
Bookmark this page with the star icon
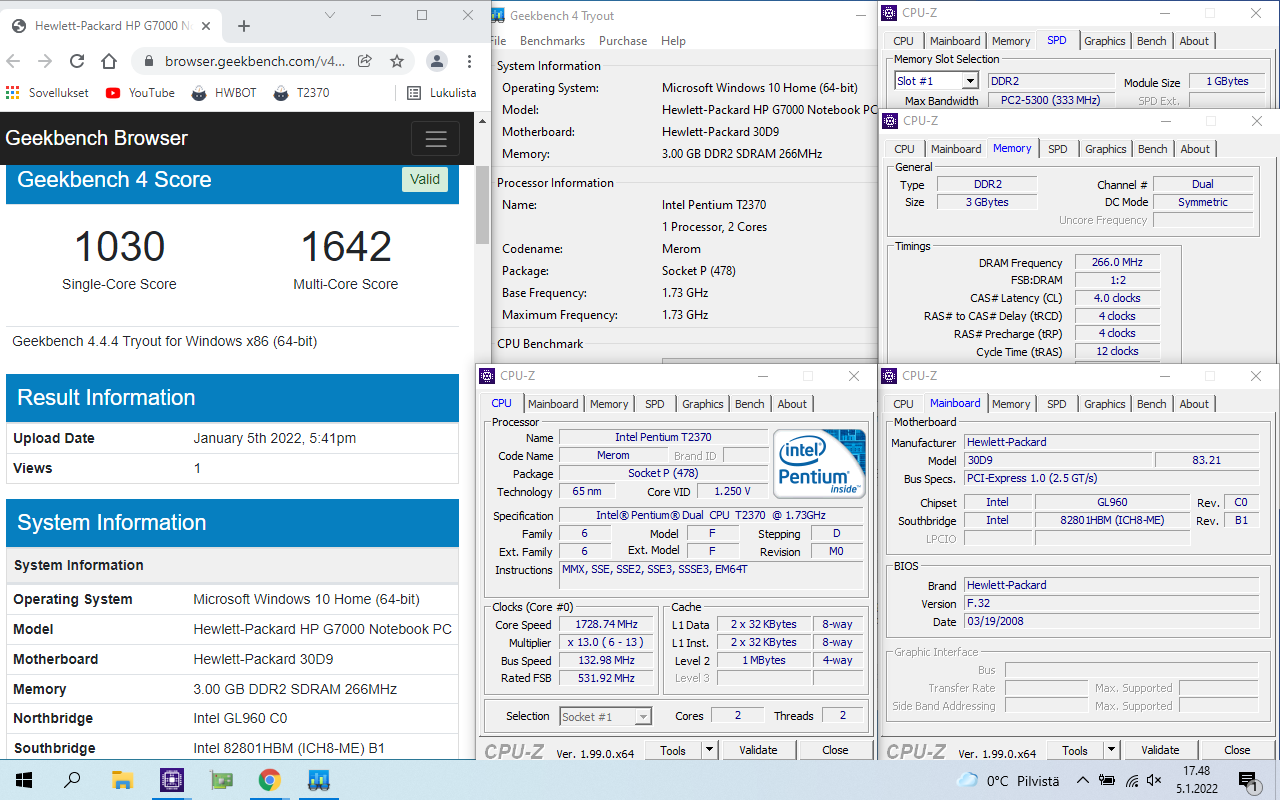coord(396,61)
